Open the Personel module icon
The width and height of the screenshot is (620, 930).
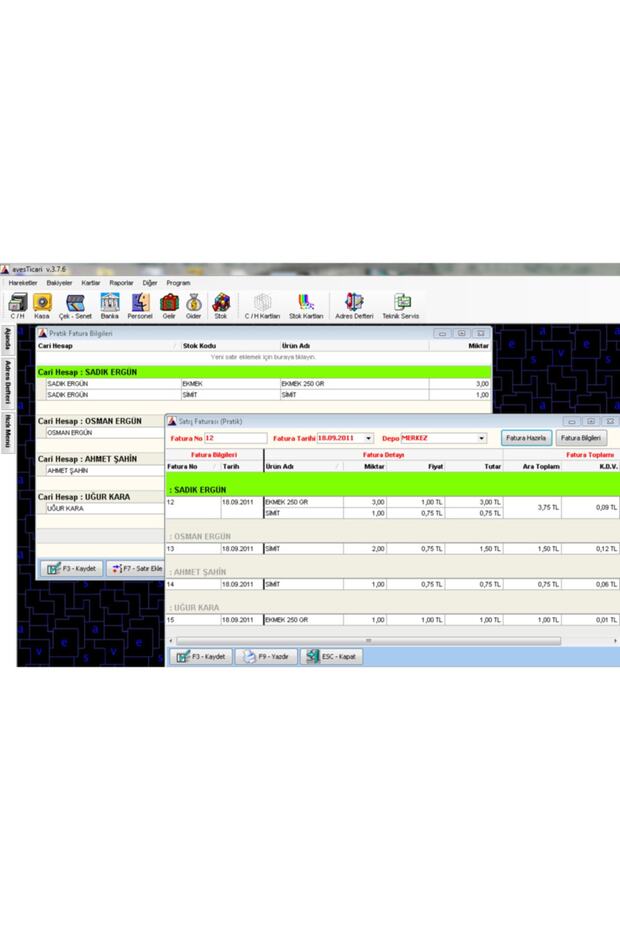point(140,305)
